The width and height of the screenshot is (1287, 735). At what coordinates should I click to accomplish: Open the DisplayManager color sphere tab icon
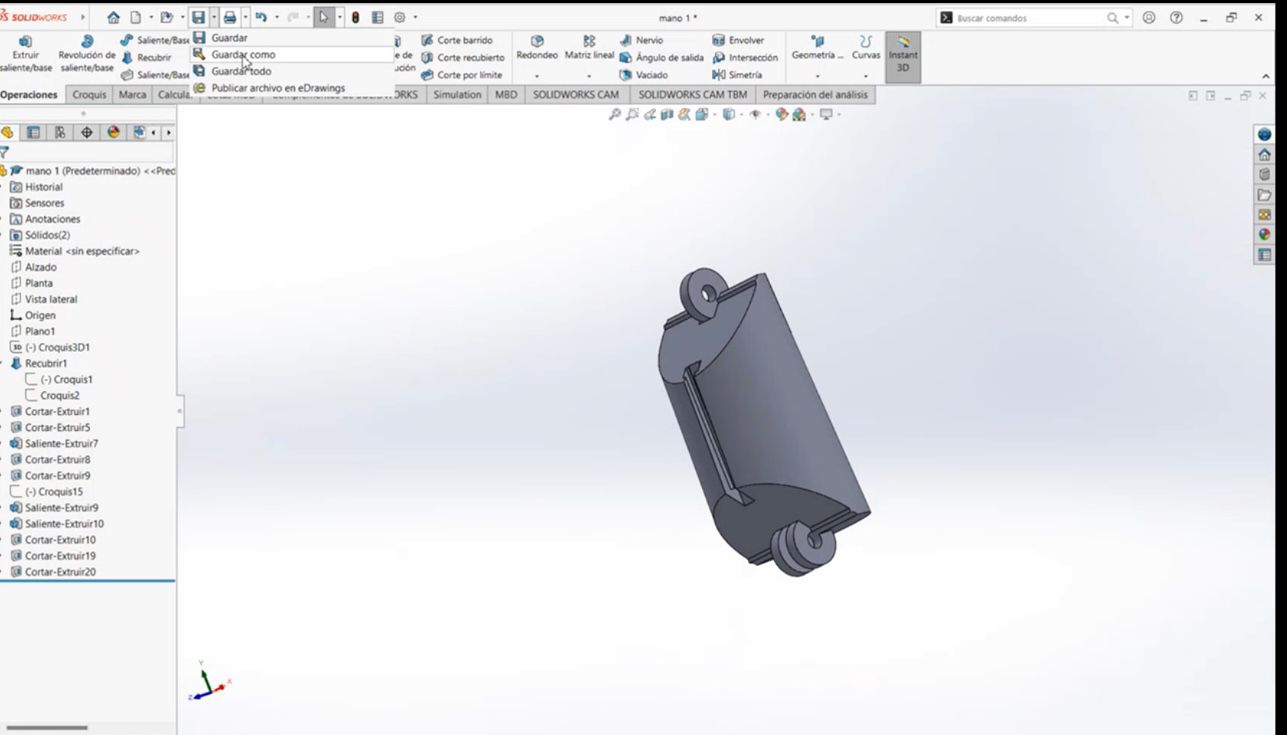tap(113, 132)
